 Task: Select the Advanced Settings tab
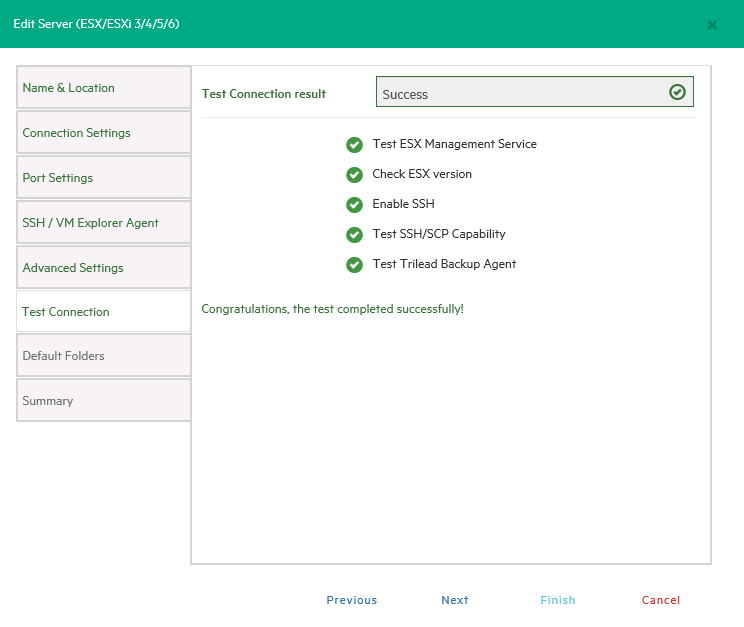point(104,268)
